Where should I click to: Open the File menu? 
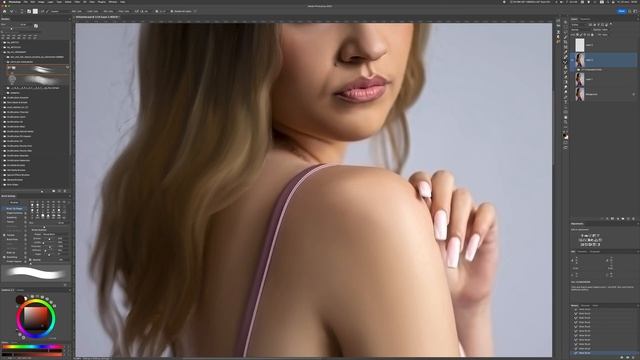[26, 2]
